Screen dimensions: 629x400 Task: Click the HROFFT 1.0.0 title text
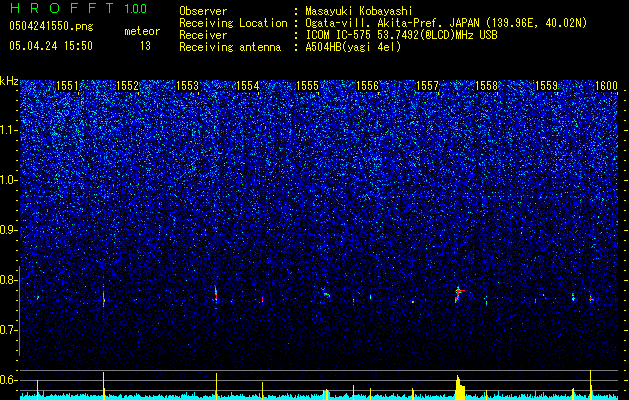(x=78, y=8)
